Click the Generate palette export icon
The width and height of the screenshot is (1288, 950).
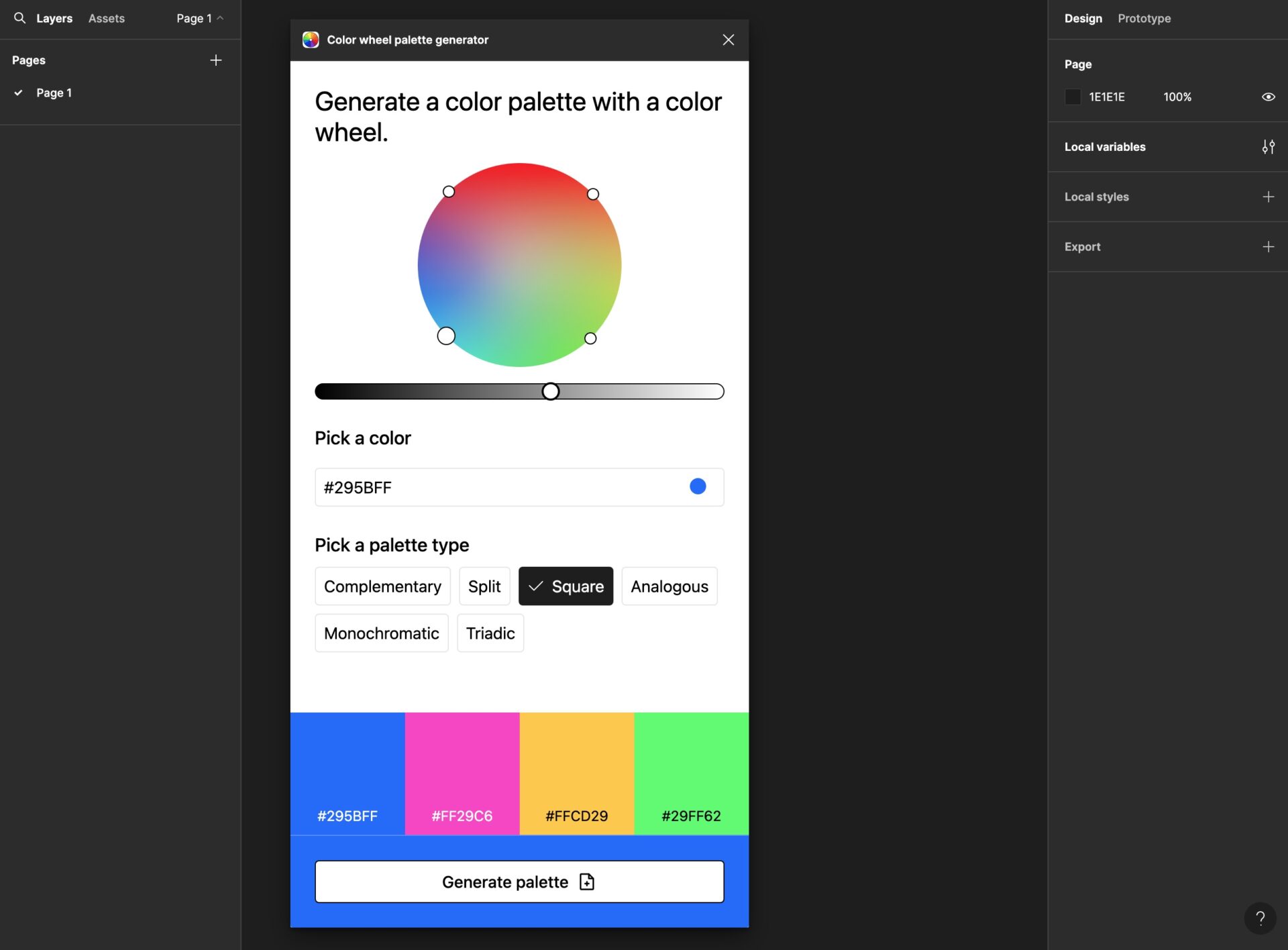tap(588, 881)
